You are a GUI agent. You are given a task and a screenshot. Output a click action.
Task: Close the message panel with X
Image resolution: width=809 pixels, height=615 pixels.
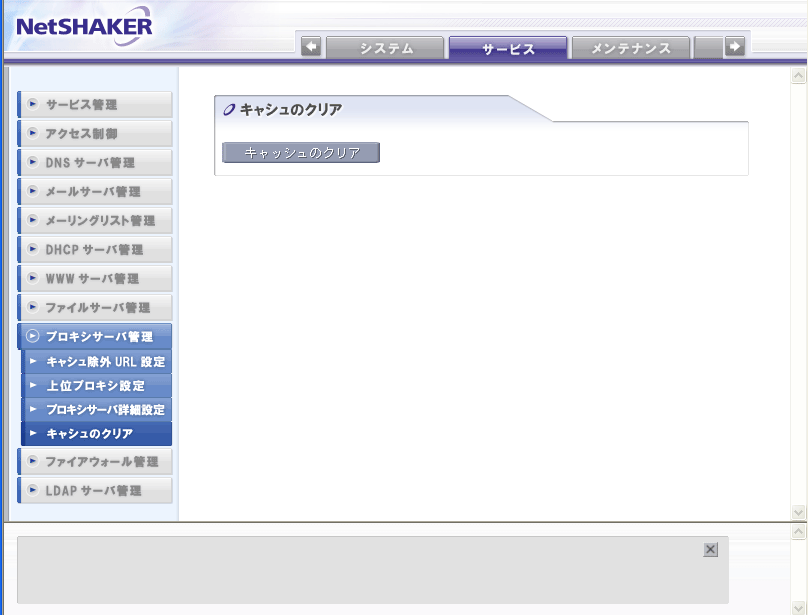click(710, 549)
